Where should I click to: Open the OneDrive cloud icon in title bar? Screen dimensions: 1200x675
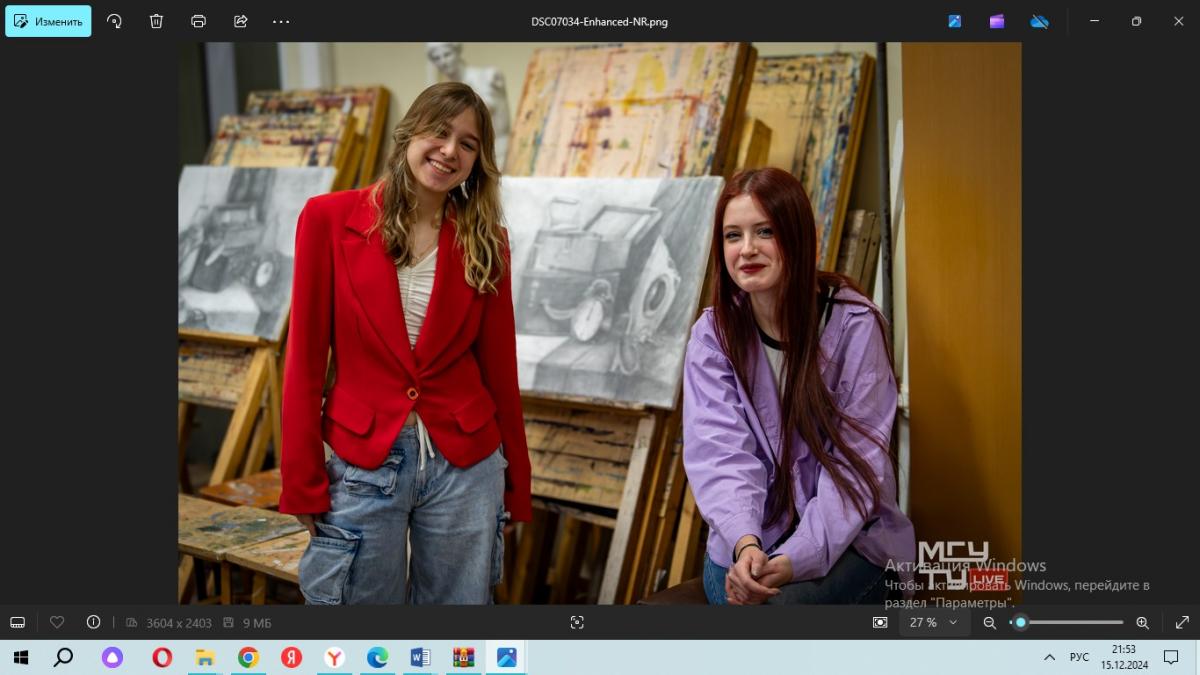pos(1039,21)
